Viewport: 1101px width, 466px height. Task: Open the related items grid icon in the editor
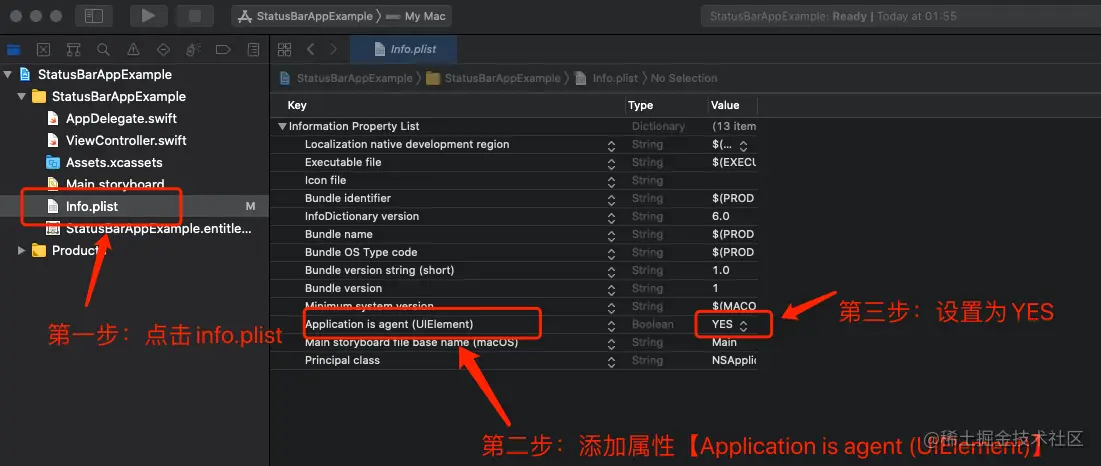[284, 49]
